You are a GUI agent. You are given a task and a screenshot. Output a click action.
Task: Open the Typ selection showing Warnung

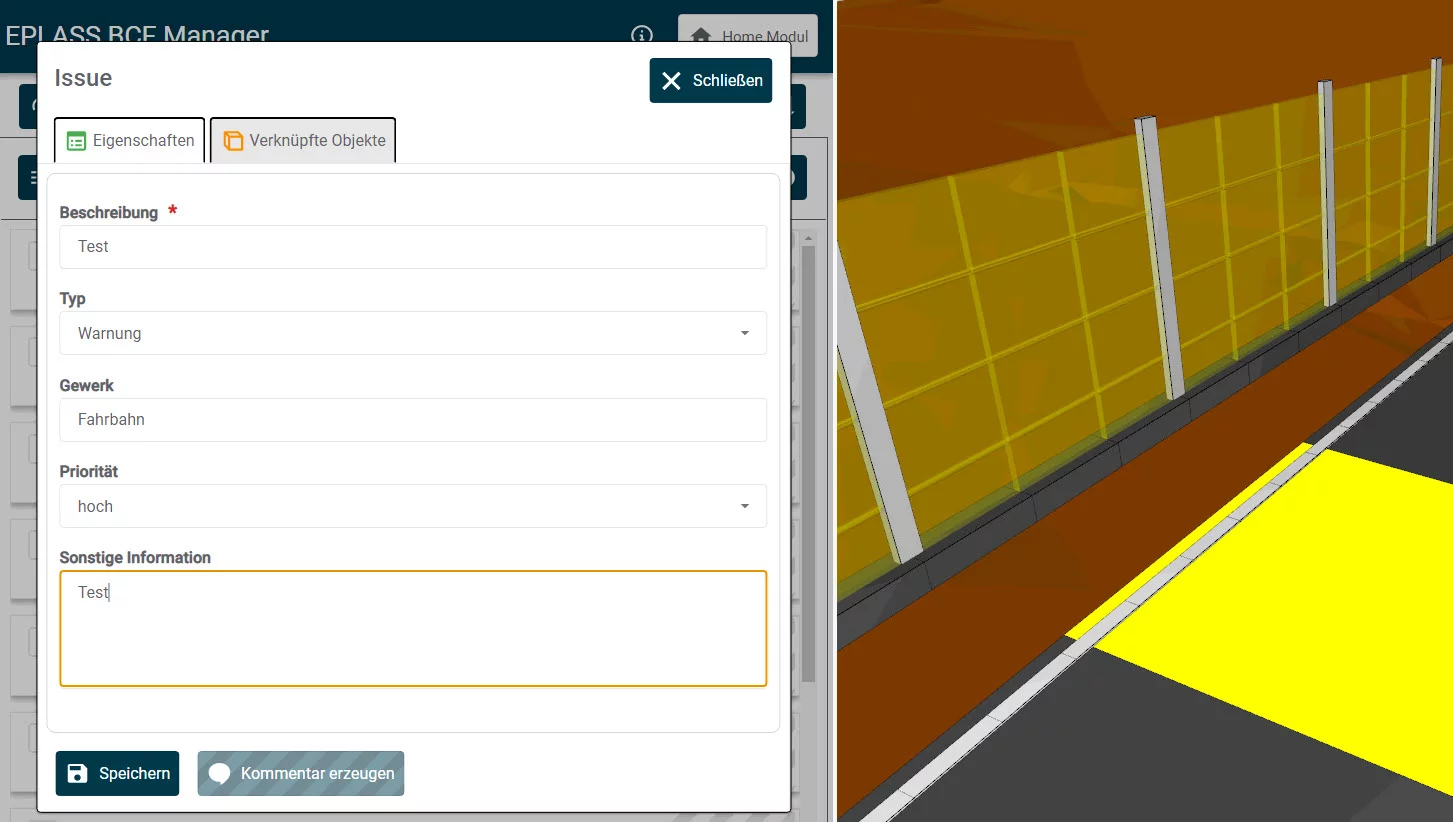(x=400, y=333)
